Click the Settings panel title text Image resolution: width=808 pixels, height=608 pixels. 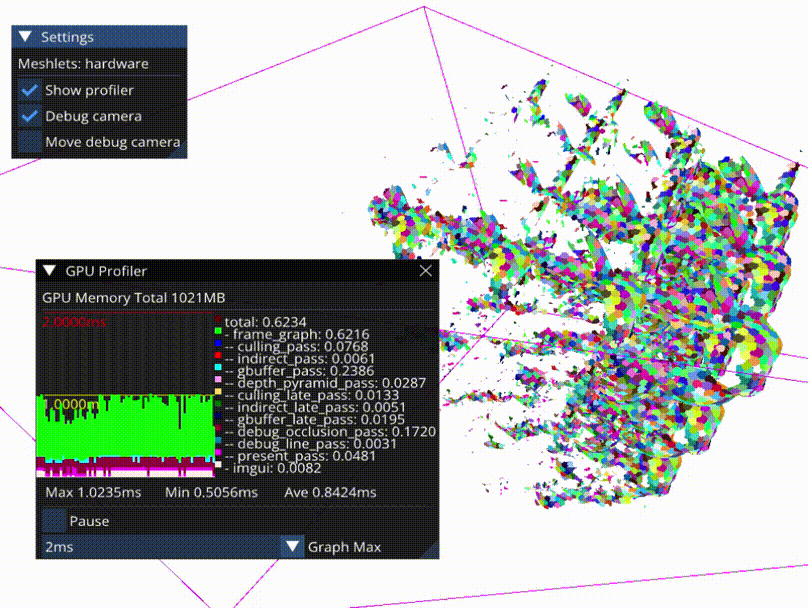point(67,37)
